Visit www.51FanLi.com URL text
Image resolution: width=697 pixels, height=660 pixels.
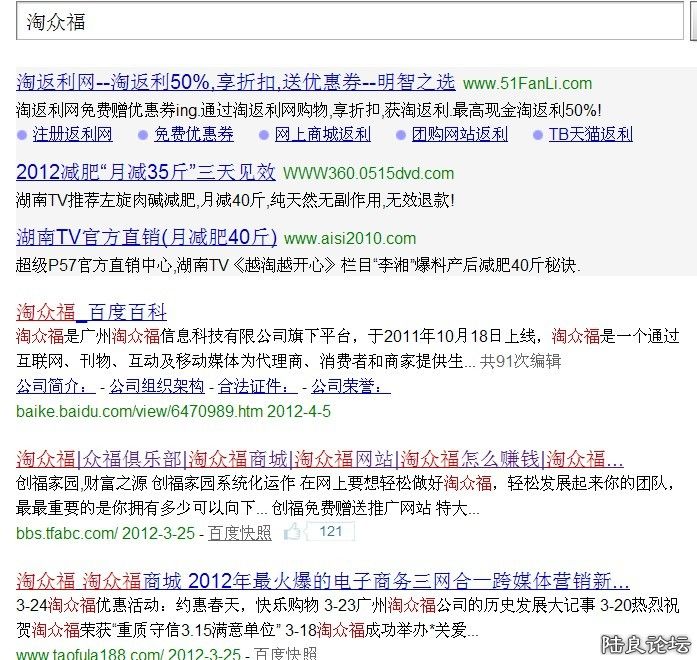527,84
